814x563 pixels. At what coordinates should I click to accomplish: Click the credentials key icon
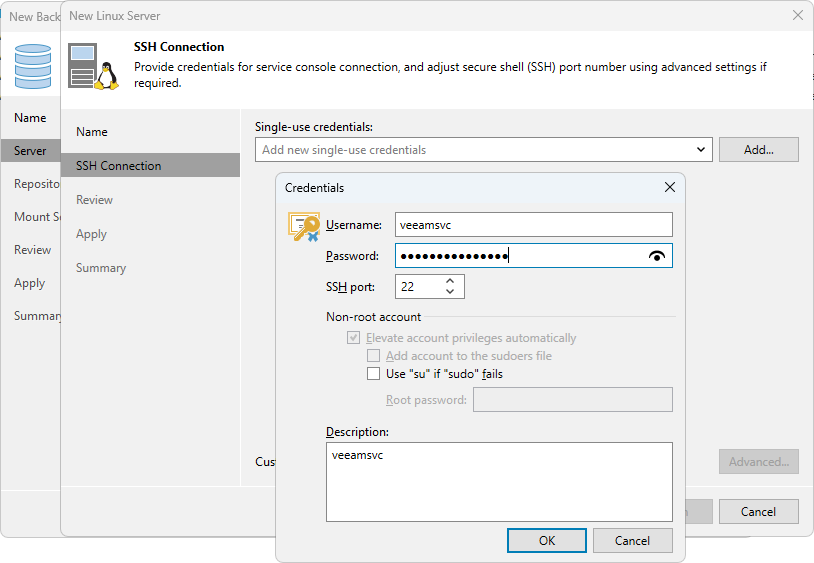304,227
